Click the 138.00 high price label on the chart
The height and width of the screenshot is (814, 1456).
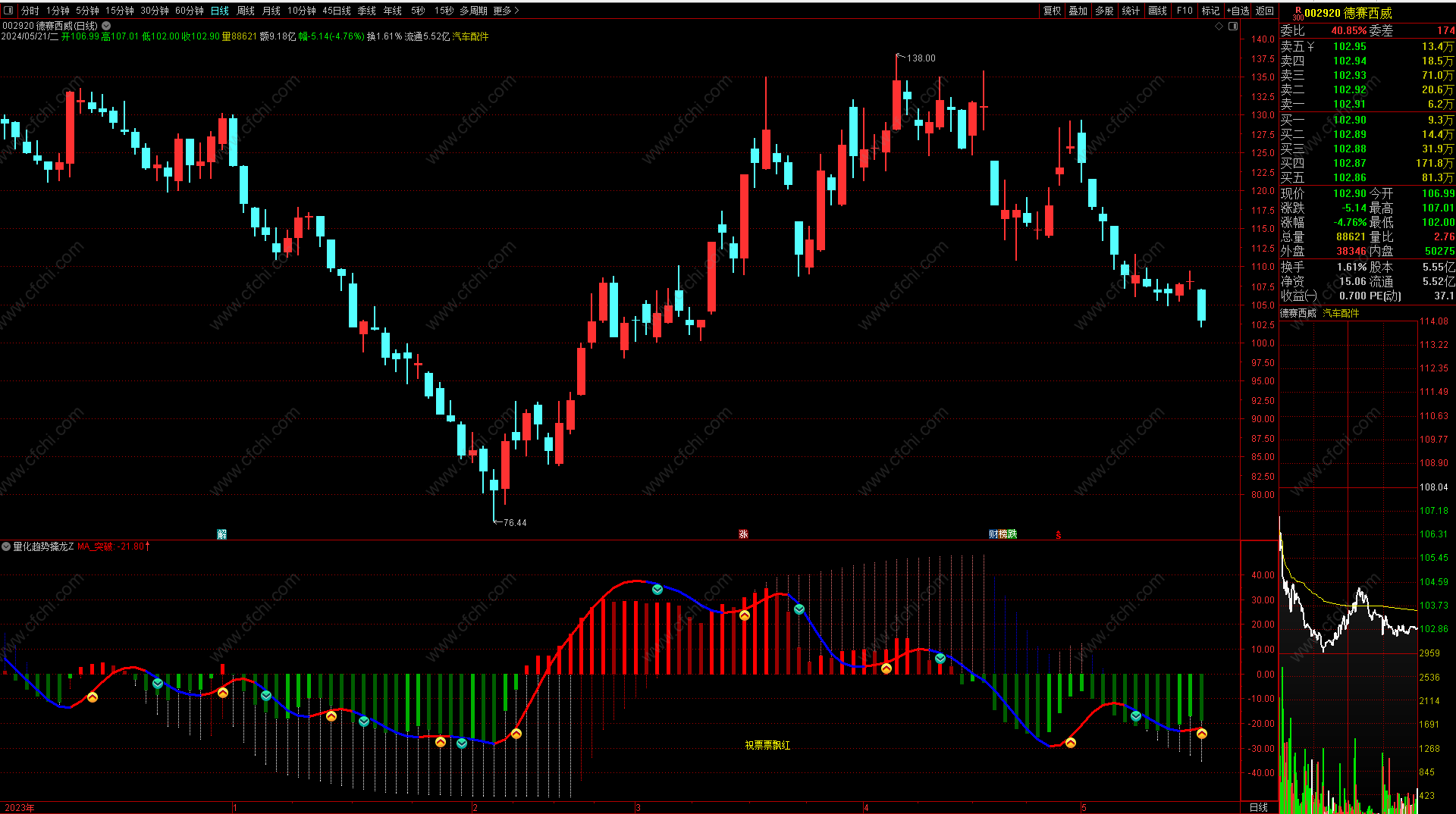pyautogui.click(x=921, y=58)
